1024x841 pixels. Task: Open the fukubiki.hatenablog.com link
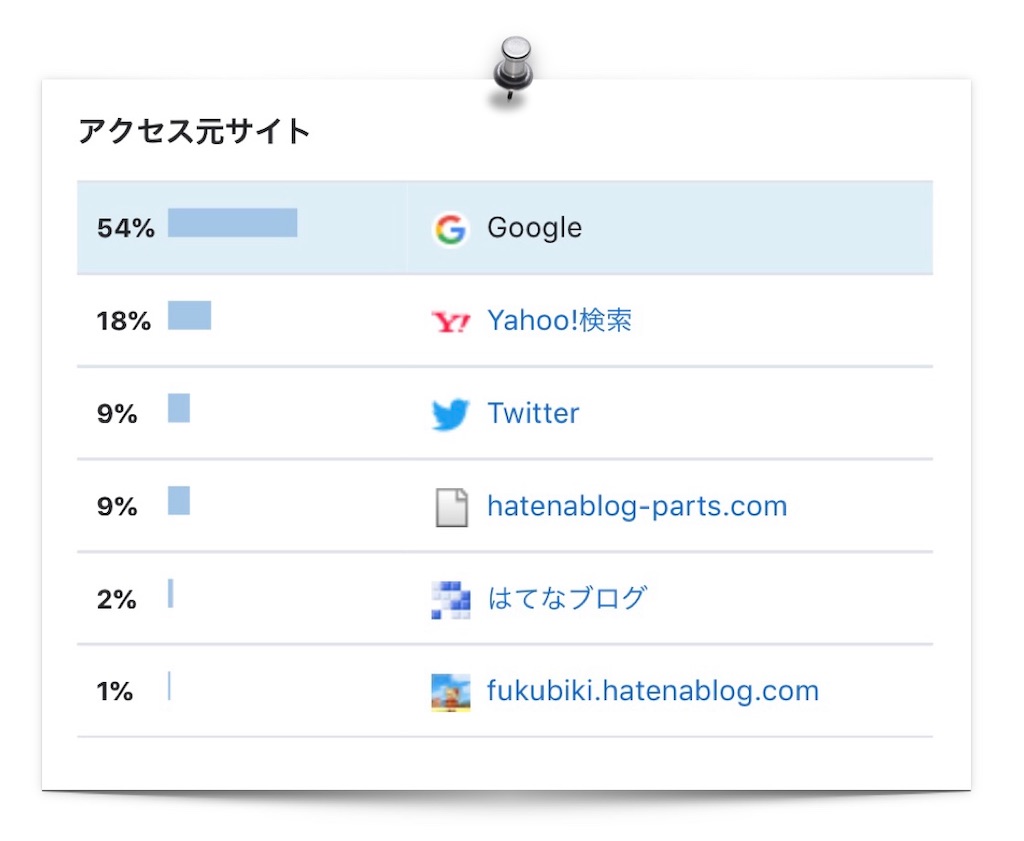pyautogui.click(x=653, y=691)
